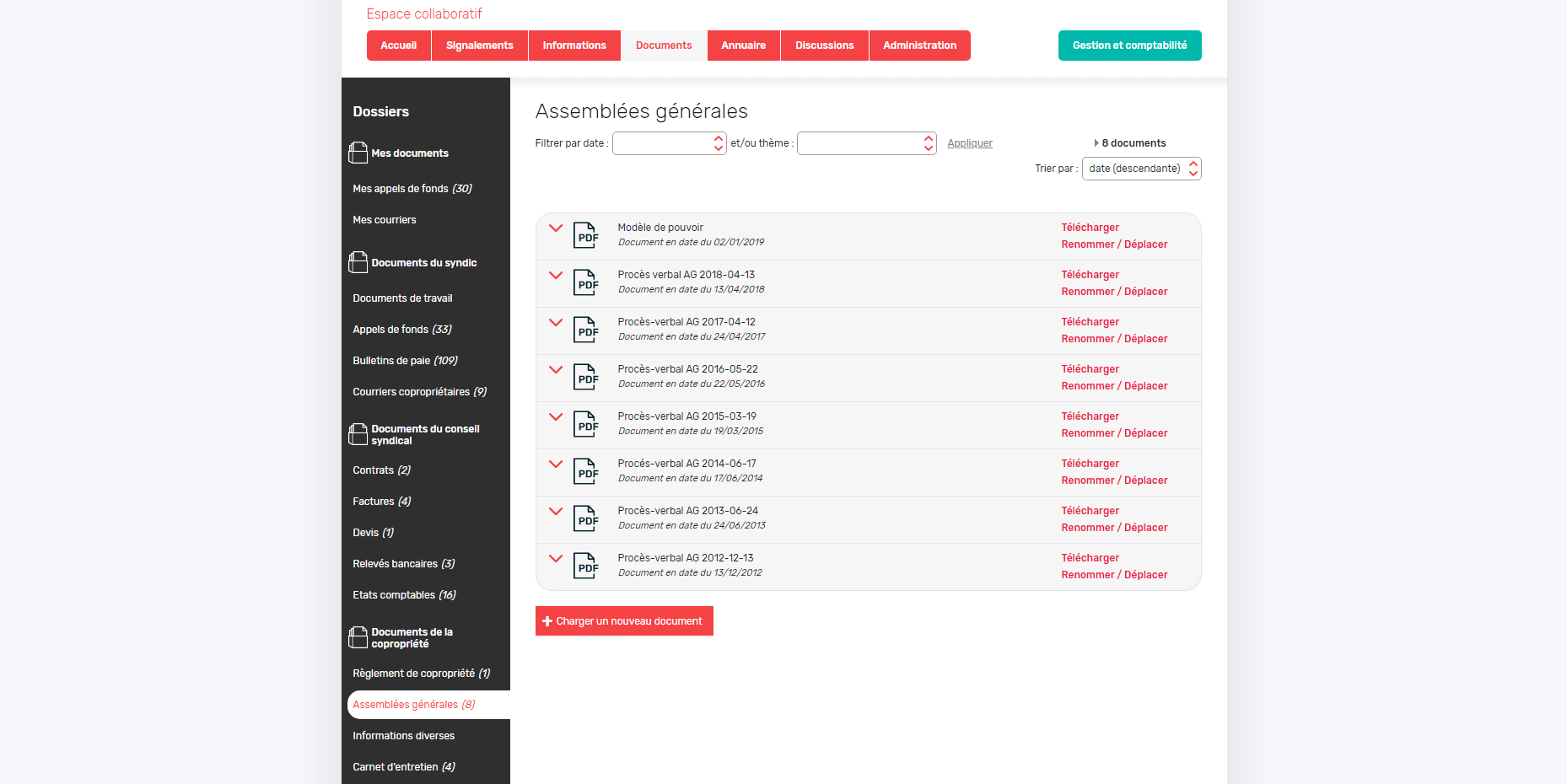Click the Documents du conseil syndical folder icon
Viewport: 1567px width, 784px height.
point(358,434)
